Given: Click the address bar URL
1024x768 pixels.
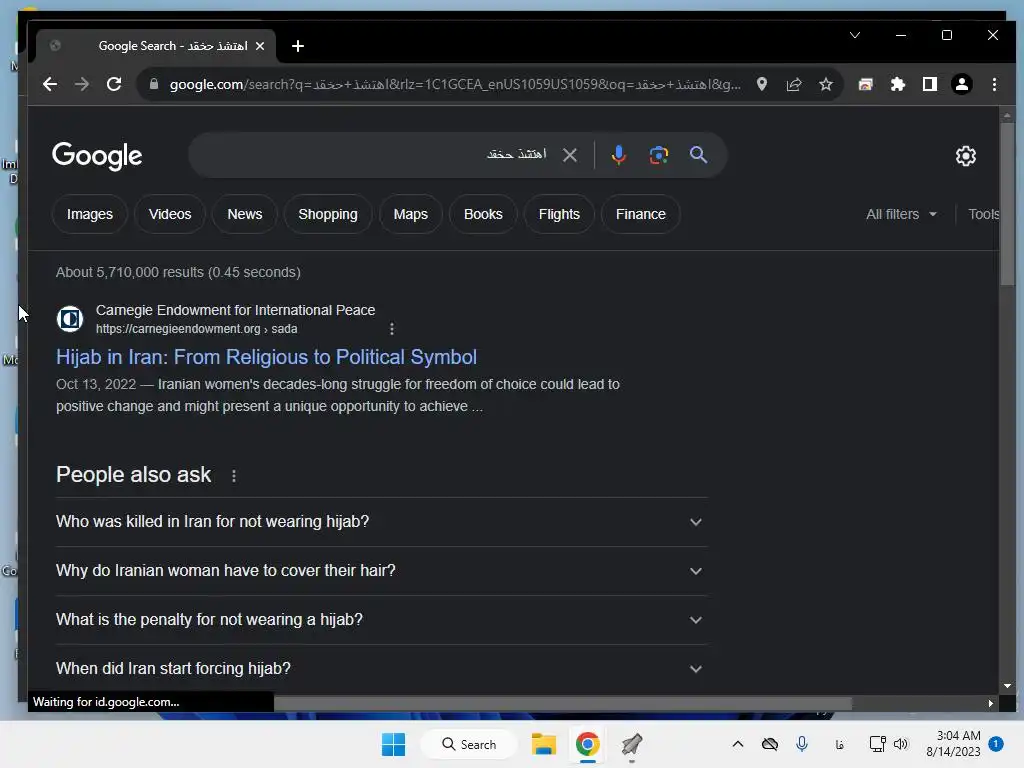Looking at the screenshot, I should [455, 84].
